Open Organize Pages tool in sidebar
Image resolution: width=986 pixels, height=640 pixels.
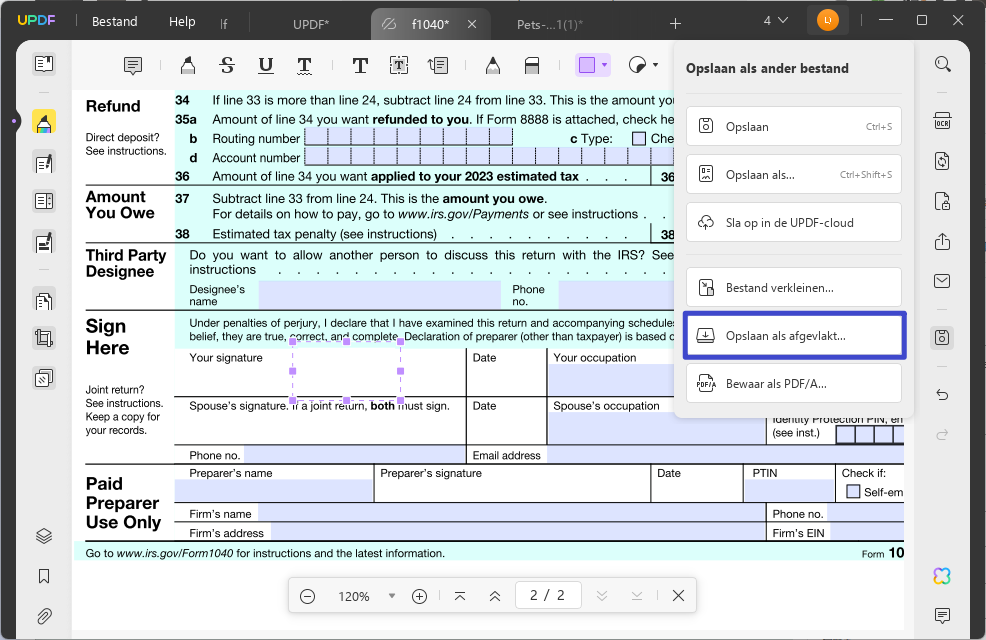[x=43, y=300]
